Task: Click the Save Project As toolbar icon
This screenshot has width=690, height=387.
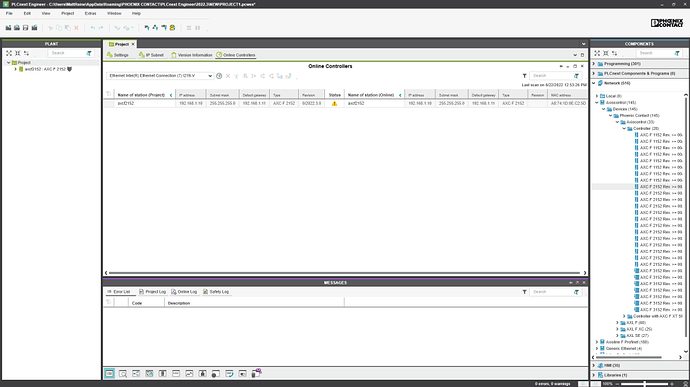Action: point(34,28)
